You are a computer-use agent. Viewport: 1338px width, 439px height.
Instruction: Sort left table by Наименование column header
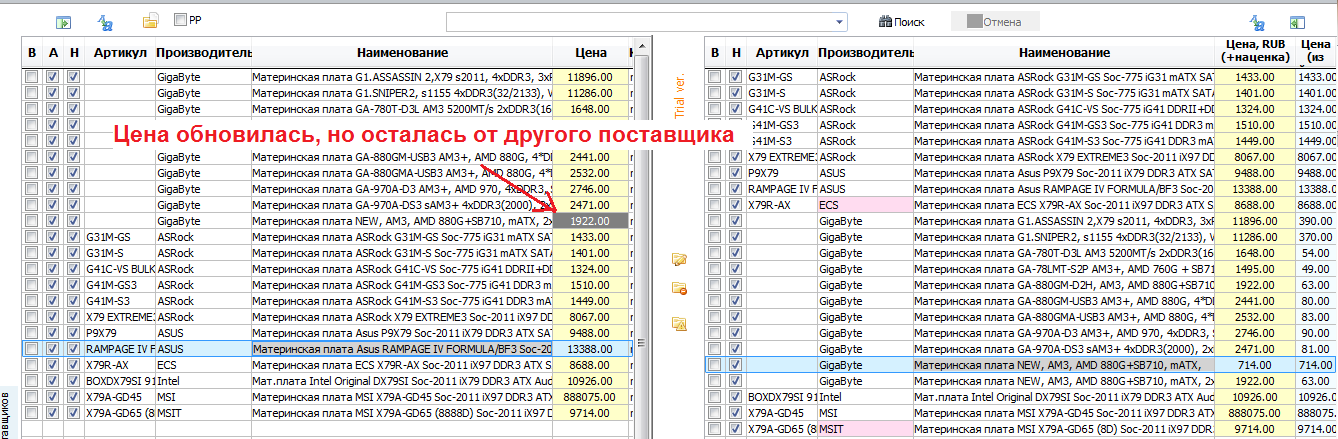pos(400,53)
